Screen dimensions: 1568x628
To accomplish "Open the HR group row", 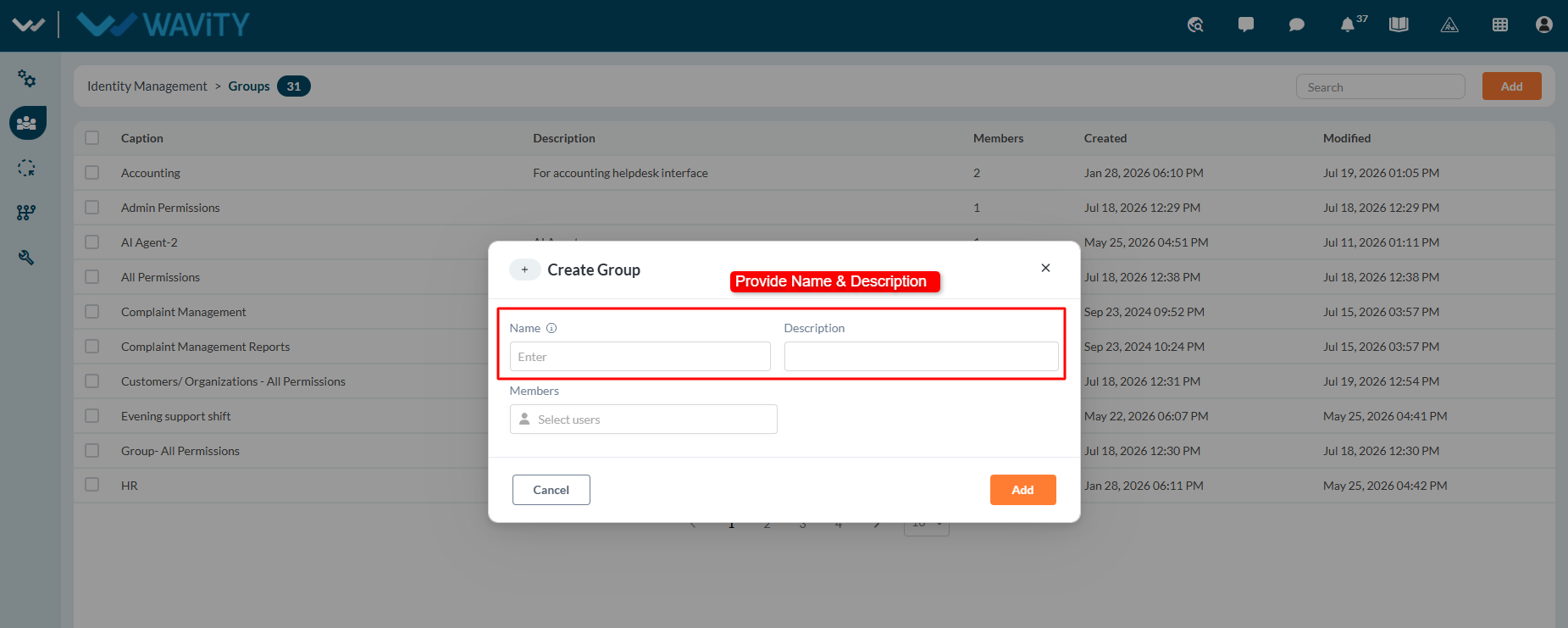I will coord(130,486).
